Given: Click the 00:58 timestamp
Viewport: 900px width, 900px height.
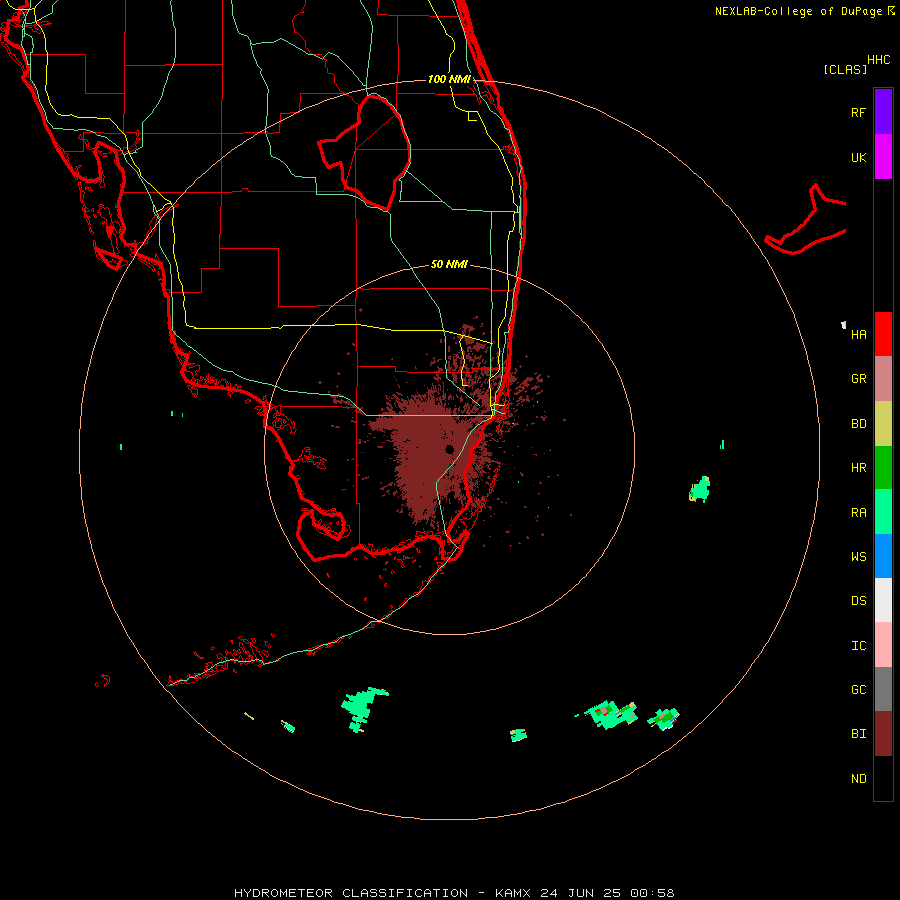Looking at the screenshot, I should pos(652,893).
